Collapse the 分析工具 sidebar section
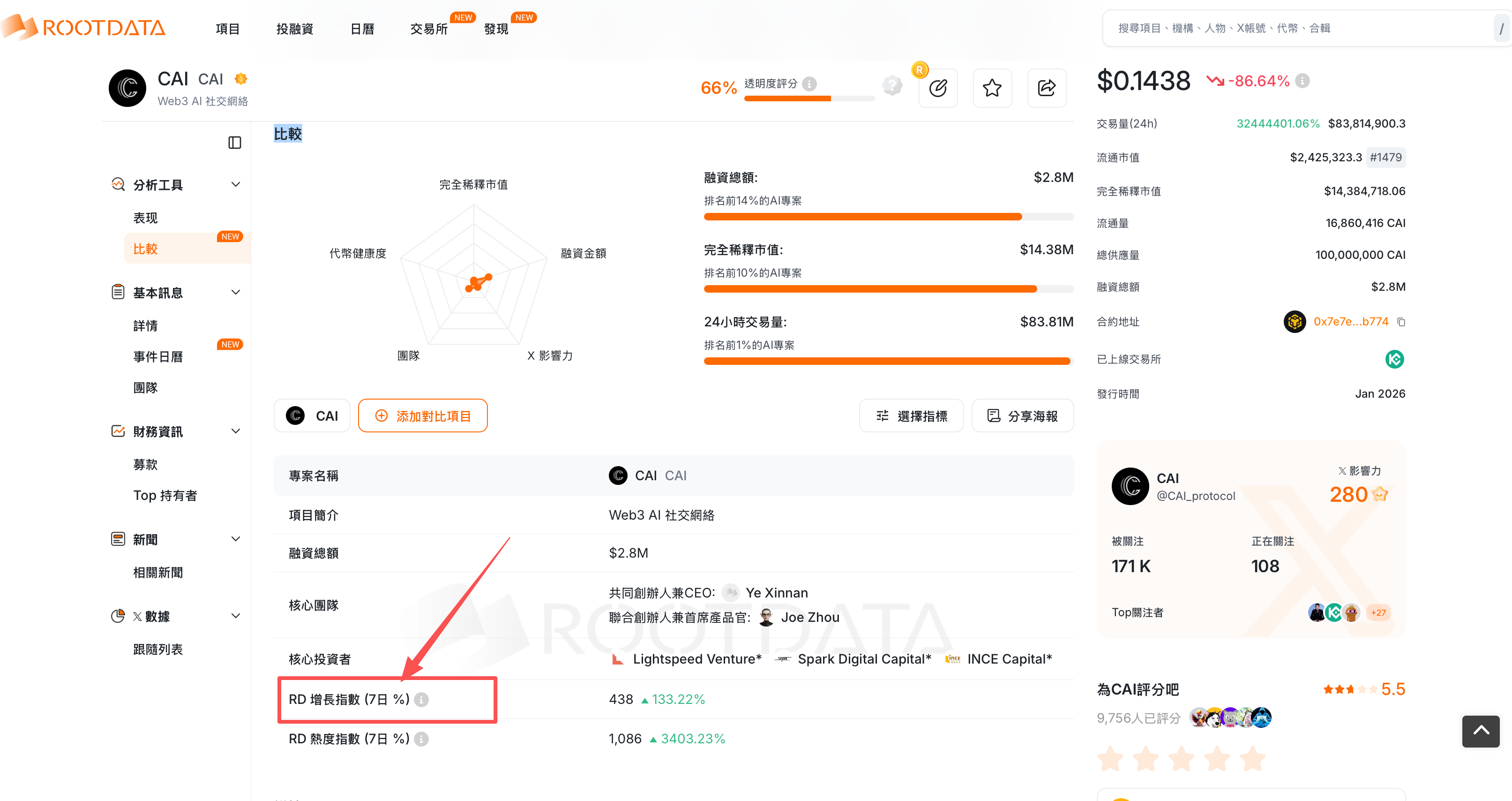1512x801 pixels. (x=235, y=184)
